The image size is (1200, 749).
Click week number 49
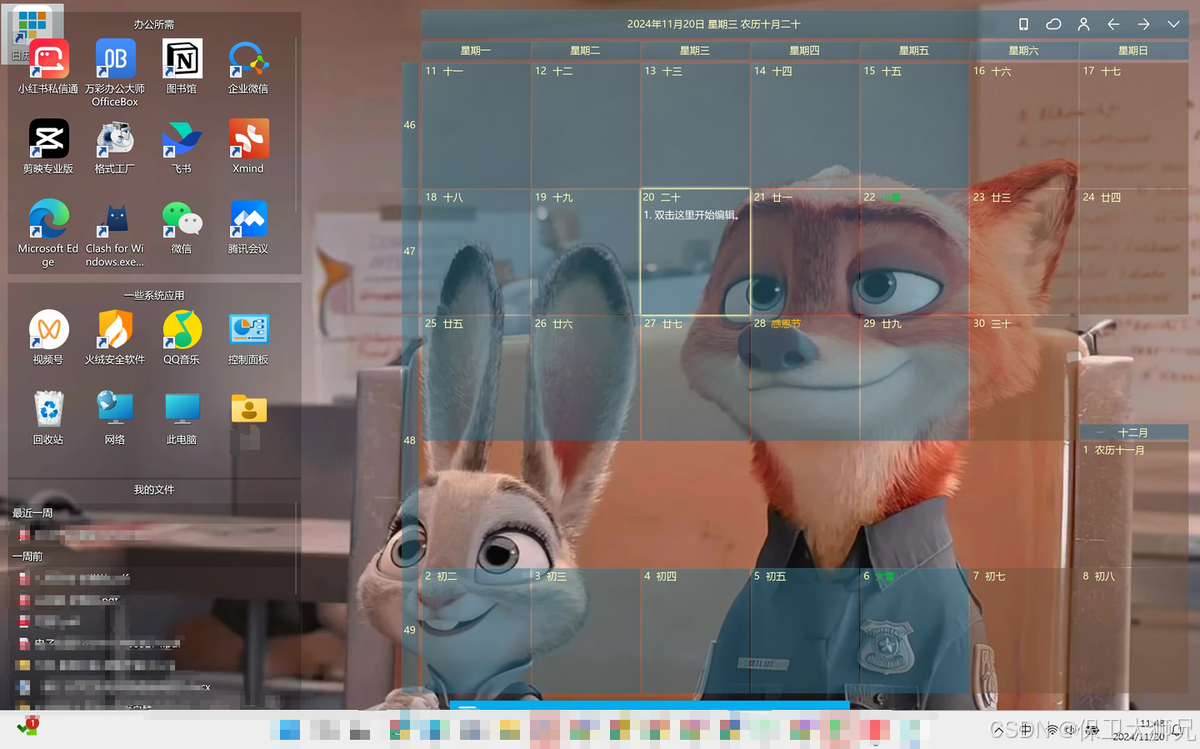(x=410, y=630)
